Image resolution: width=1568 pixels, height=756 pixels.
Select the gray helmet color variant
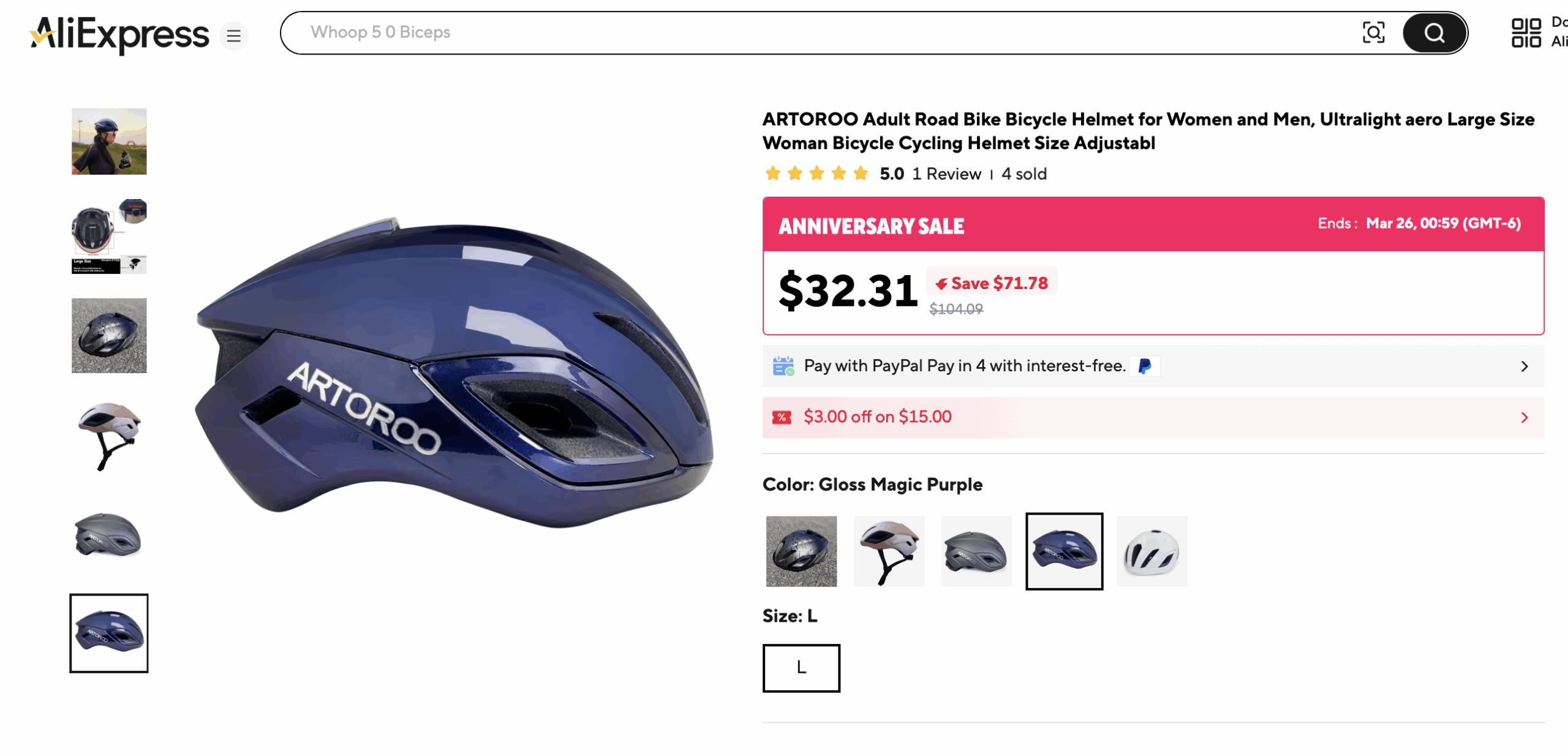976,551
